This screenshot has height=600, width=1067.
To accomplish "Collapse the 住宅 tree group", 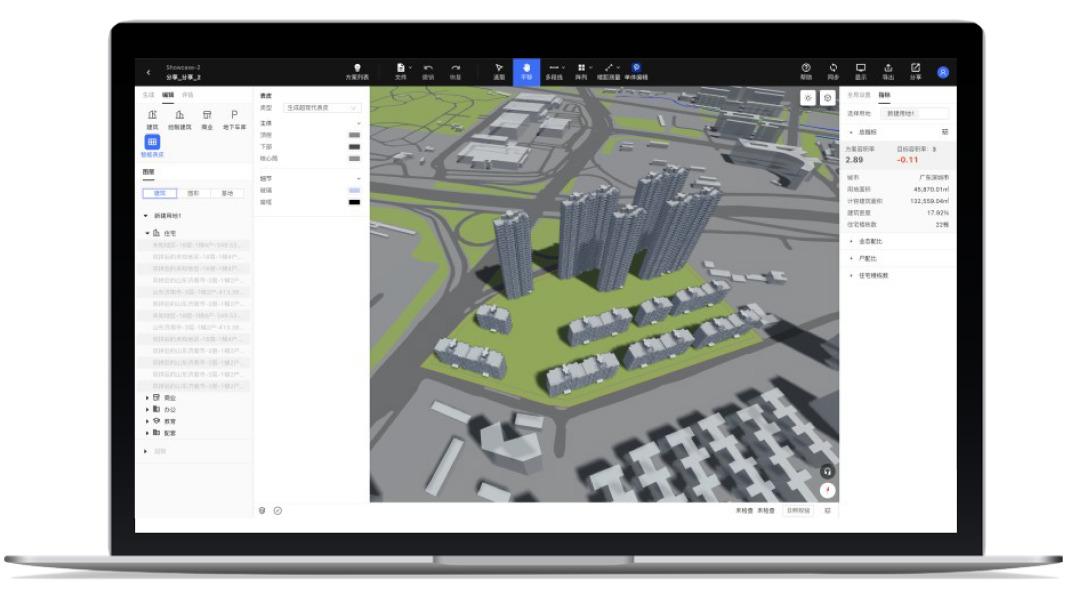I will tap(147, 233).
